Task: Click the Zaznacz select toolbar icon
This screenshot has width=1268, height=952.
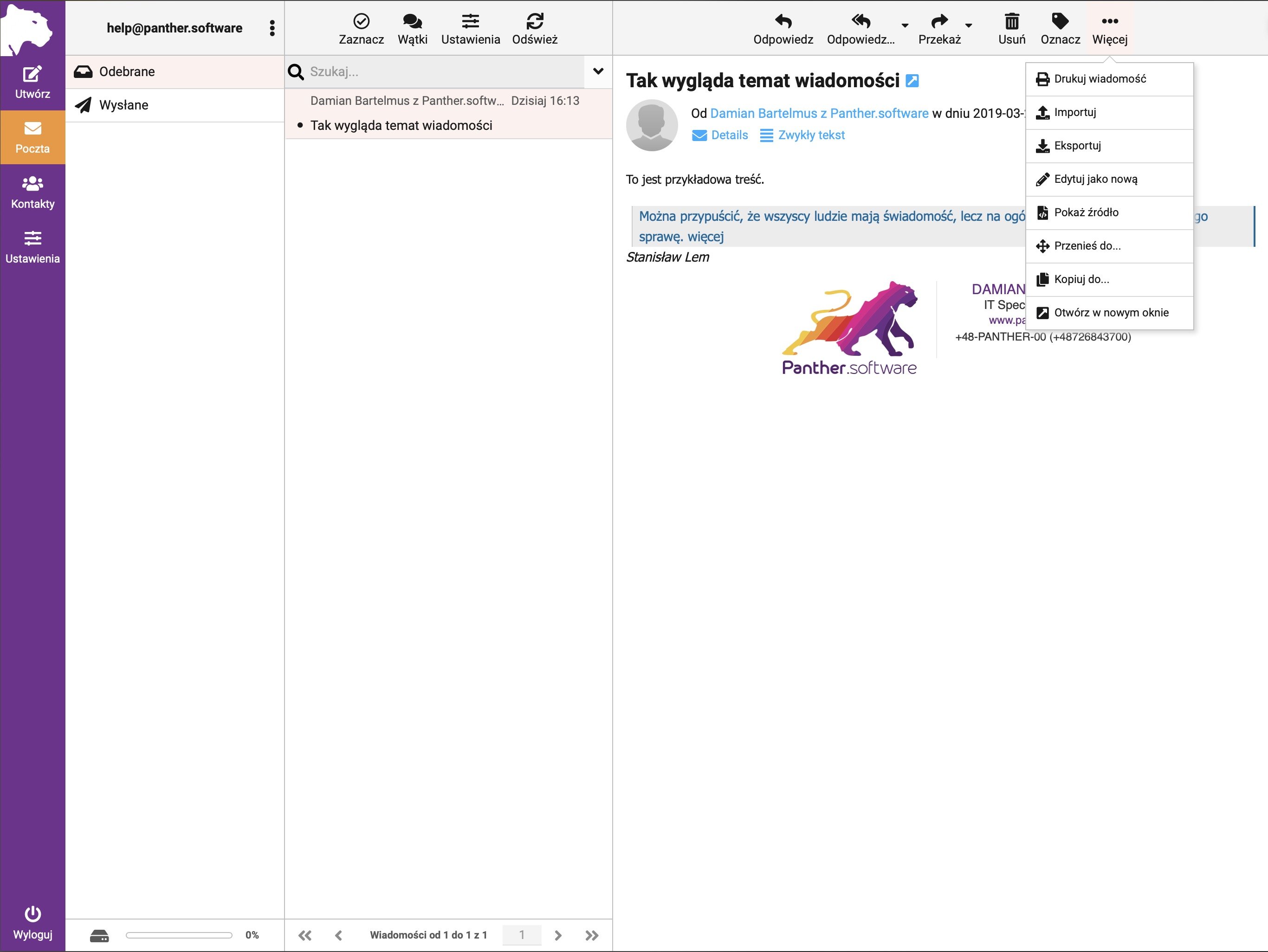Action: 361,22
